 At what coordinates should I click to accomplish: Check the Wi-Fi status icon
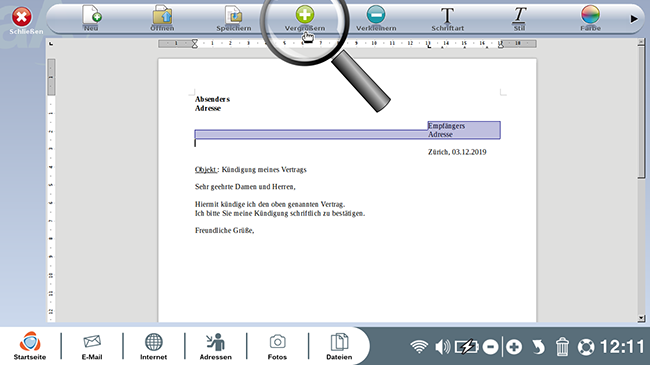pyautogui.click(x=419, y=346)
